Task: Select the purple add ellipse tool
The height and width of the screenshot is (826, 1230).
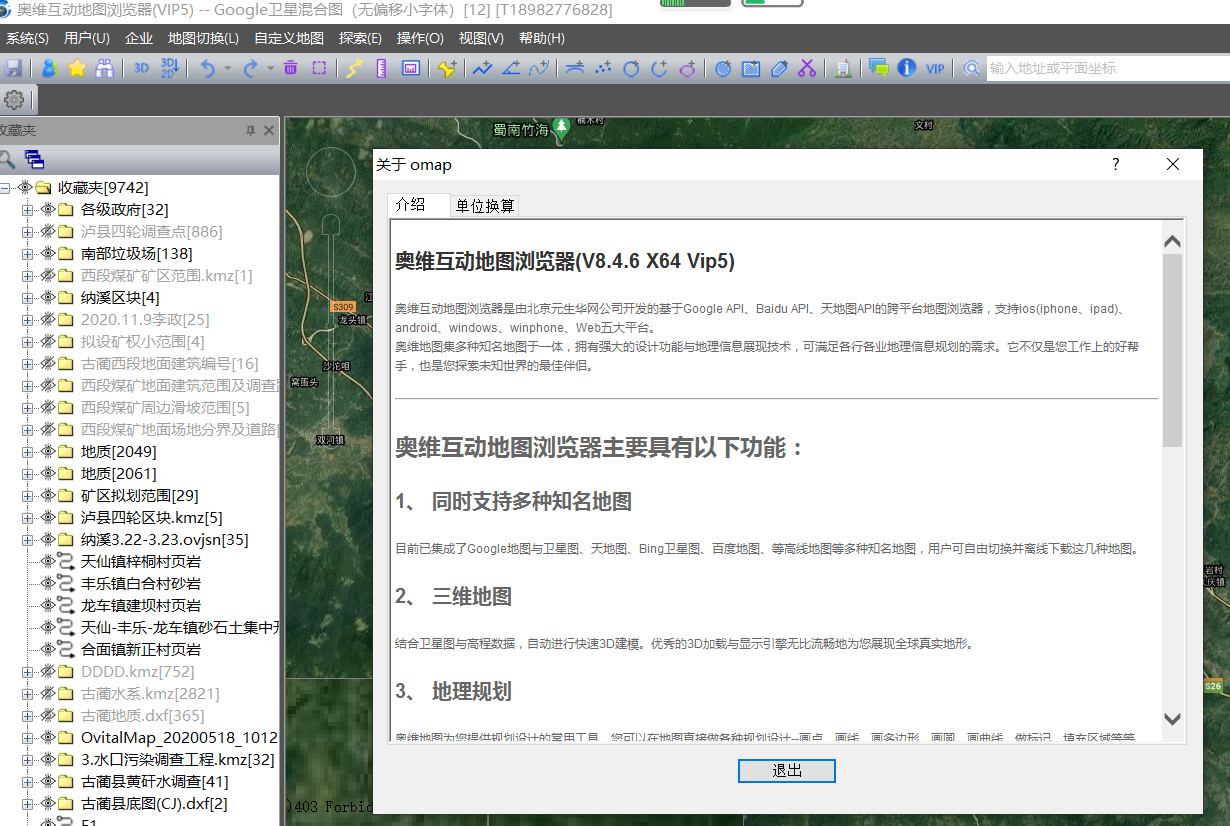Action: coord(688,68)
